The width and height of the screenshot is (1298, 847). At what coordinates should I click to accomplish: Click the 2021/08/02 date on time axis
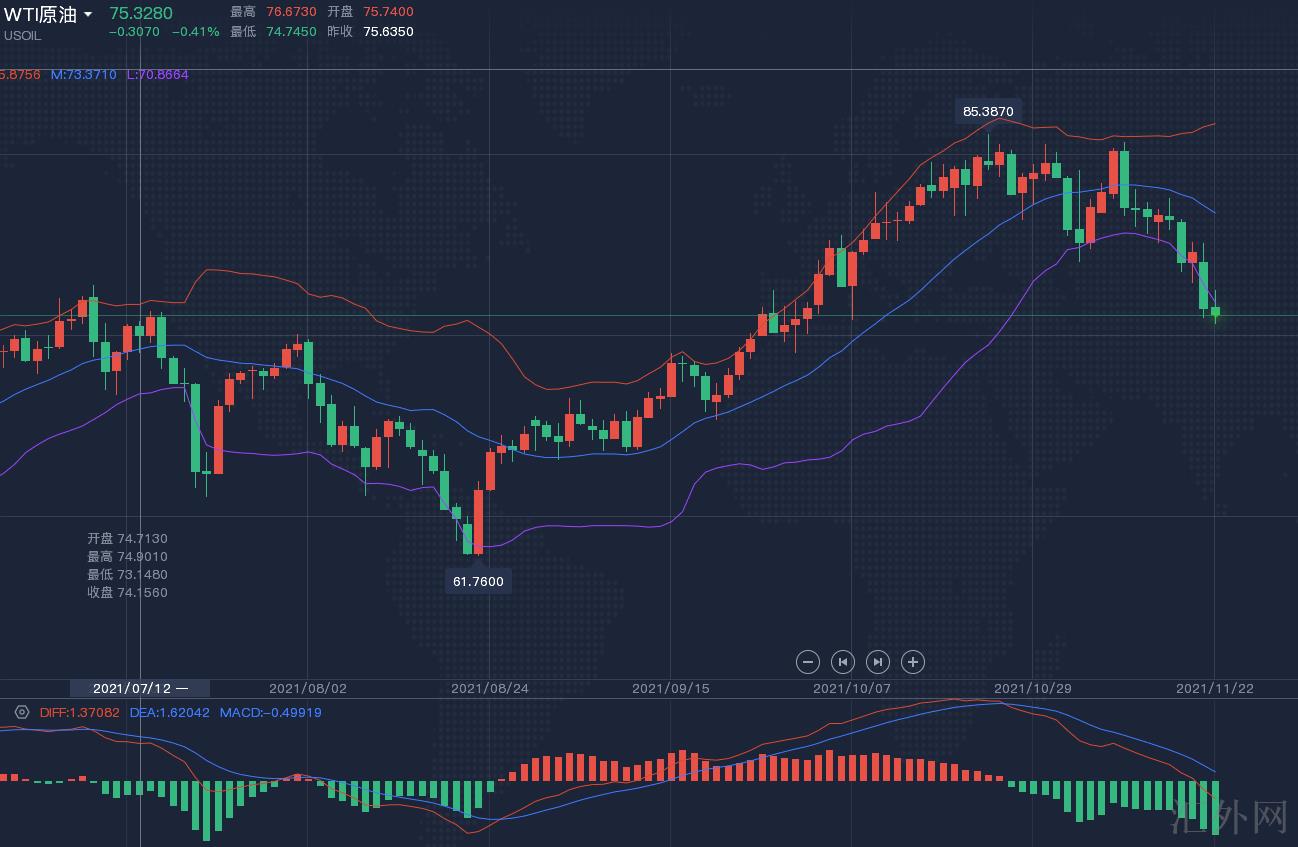coord(308,688)
